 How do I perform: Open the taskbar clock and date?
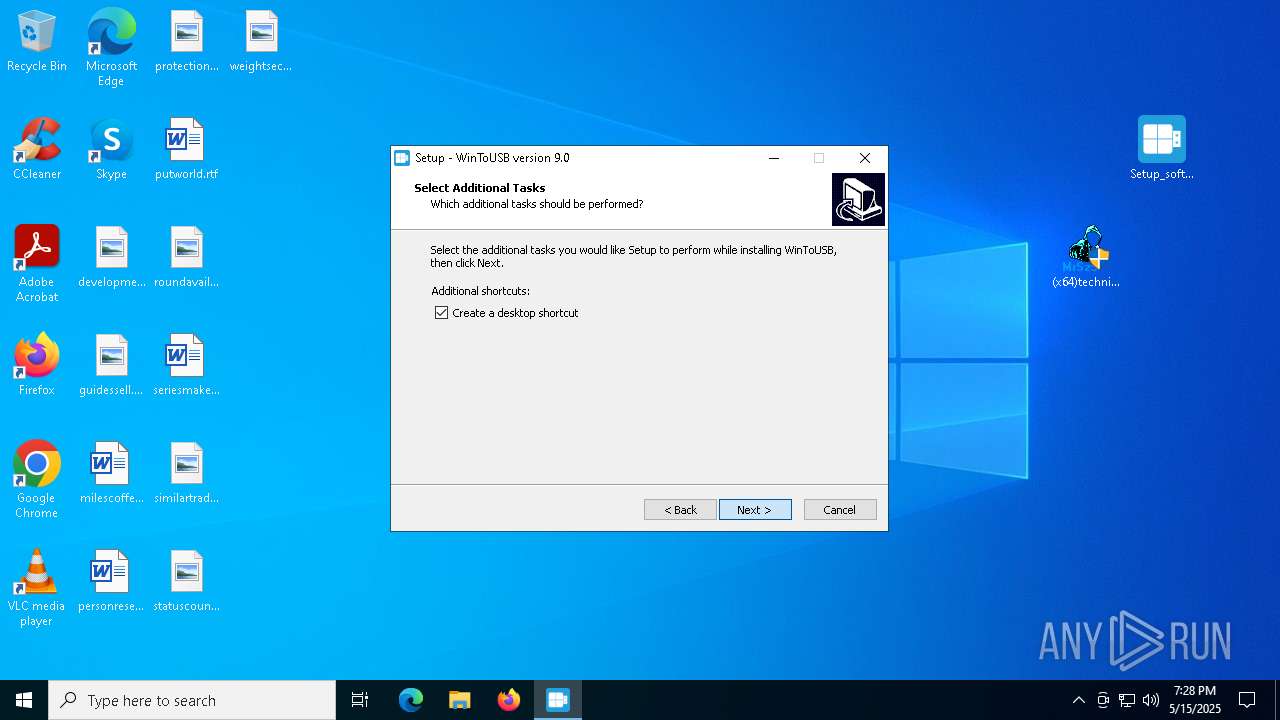tap(1195, 700)
